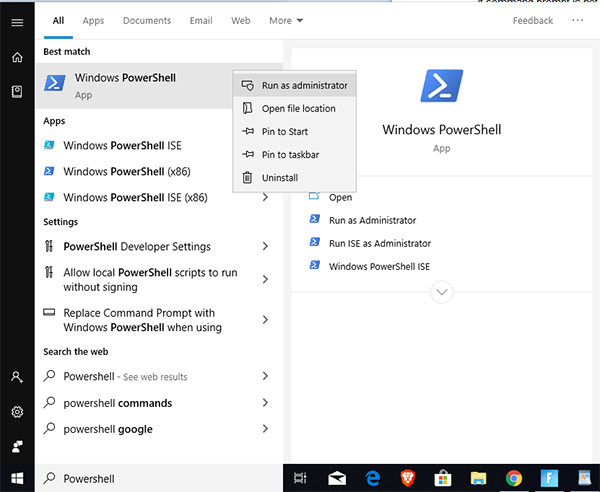
Task: Open the Settings gear in the sidebar
Action: click(x=17, y=412)
